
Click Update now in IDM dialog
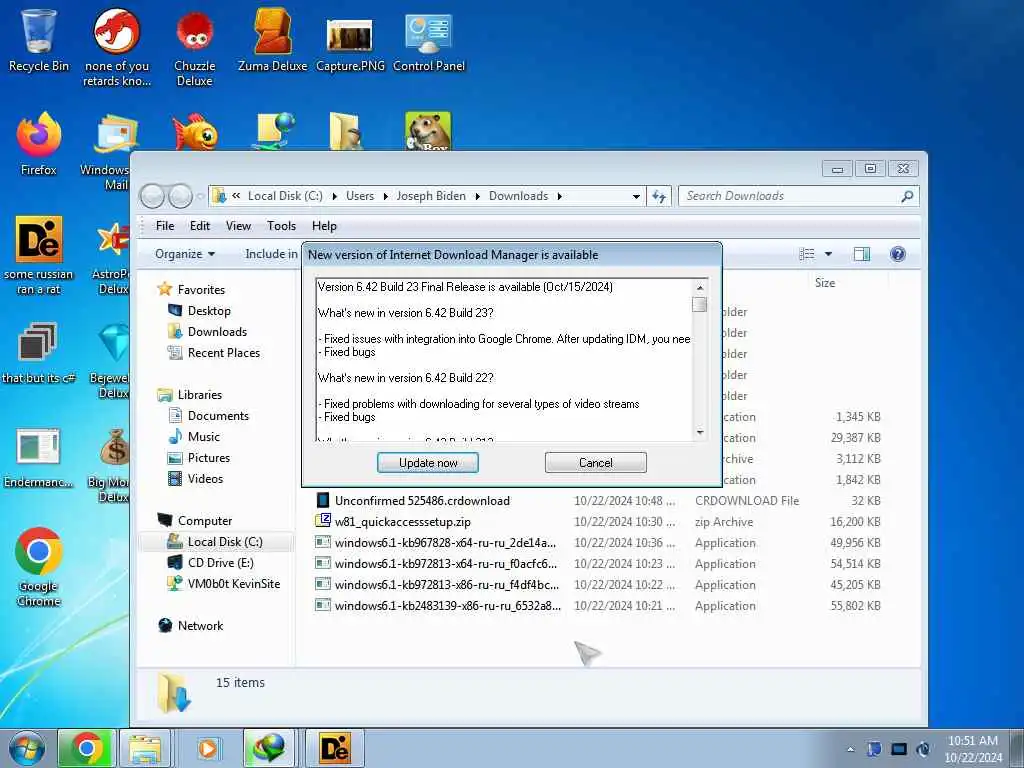coord(428,462)
